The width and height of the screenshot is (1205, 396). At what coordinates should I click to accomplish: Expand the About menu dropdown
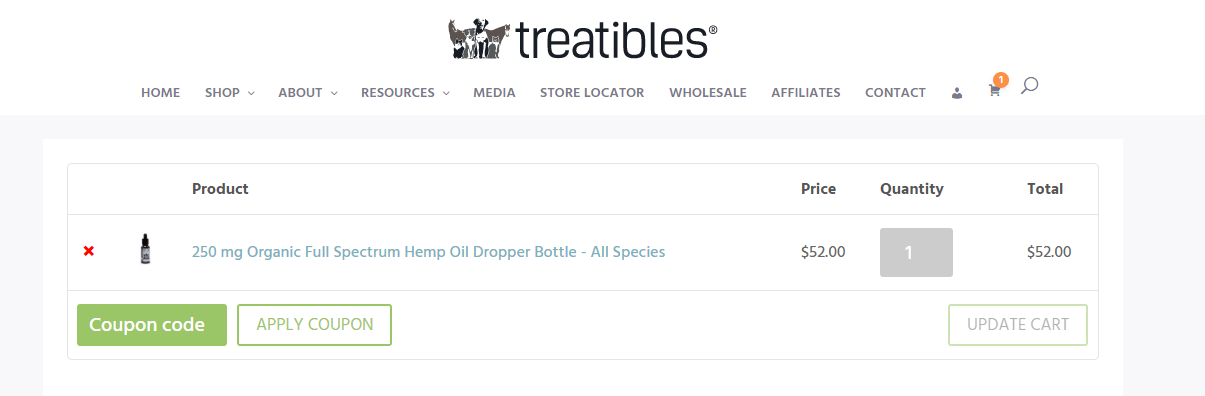[307, 93]
